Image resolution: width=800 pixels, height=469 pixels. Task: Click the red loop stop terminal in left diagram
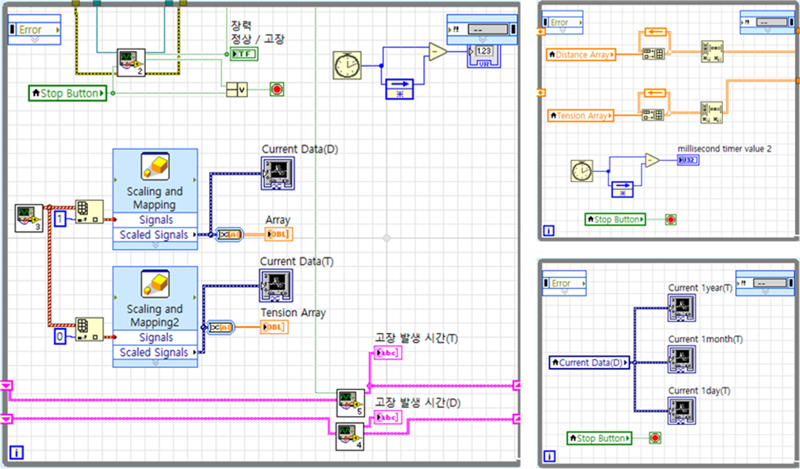(276, 91)
